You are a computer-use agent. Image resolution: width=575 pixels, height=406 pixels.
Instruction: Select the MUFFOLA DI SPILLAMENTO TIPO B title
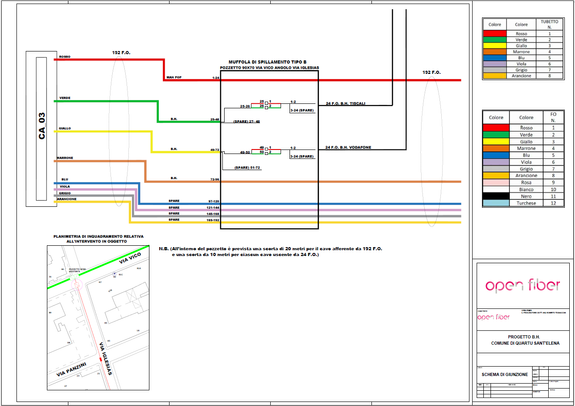tap(267, 62)
